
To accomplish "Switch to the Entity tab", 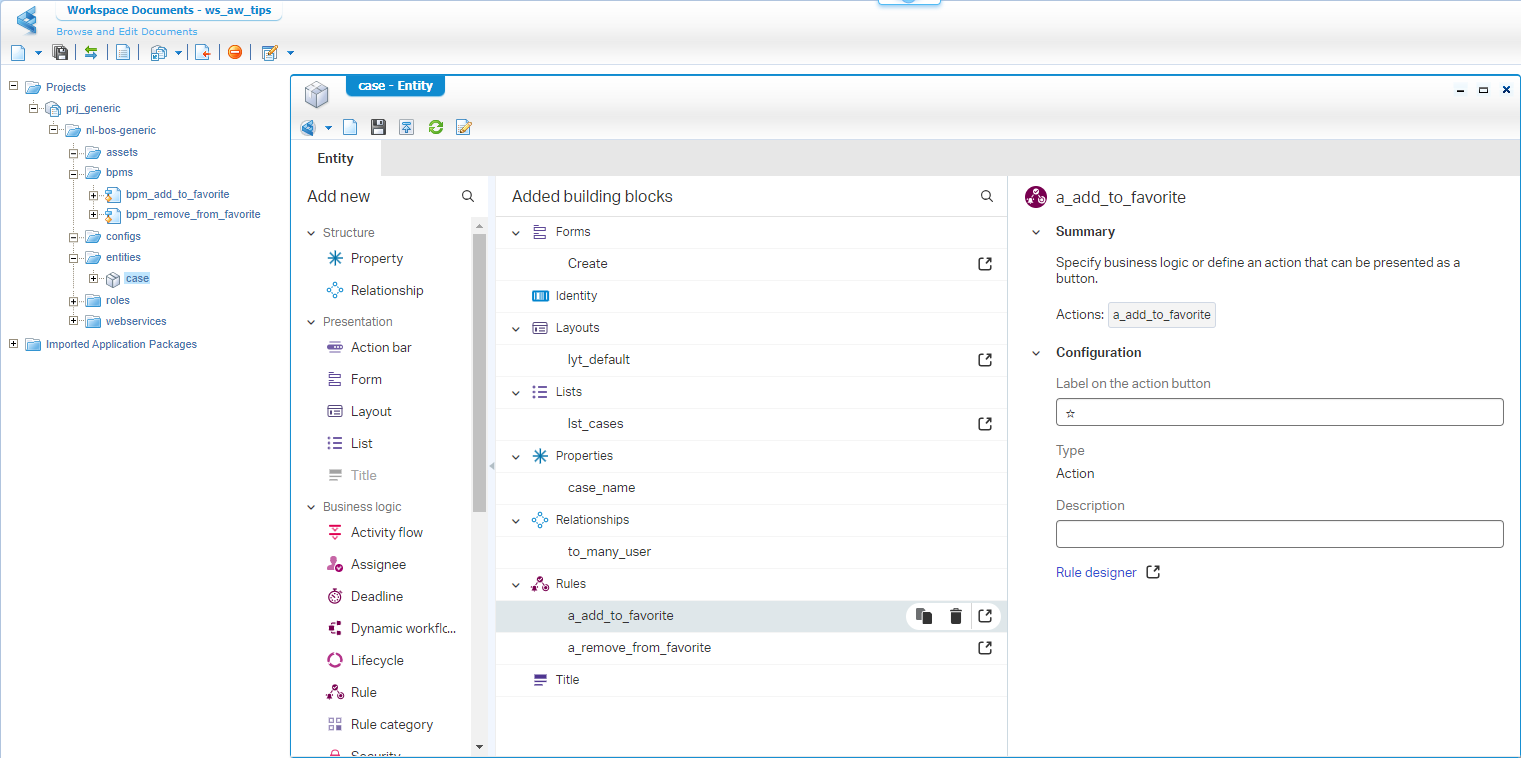I will (335, 158).
